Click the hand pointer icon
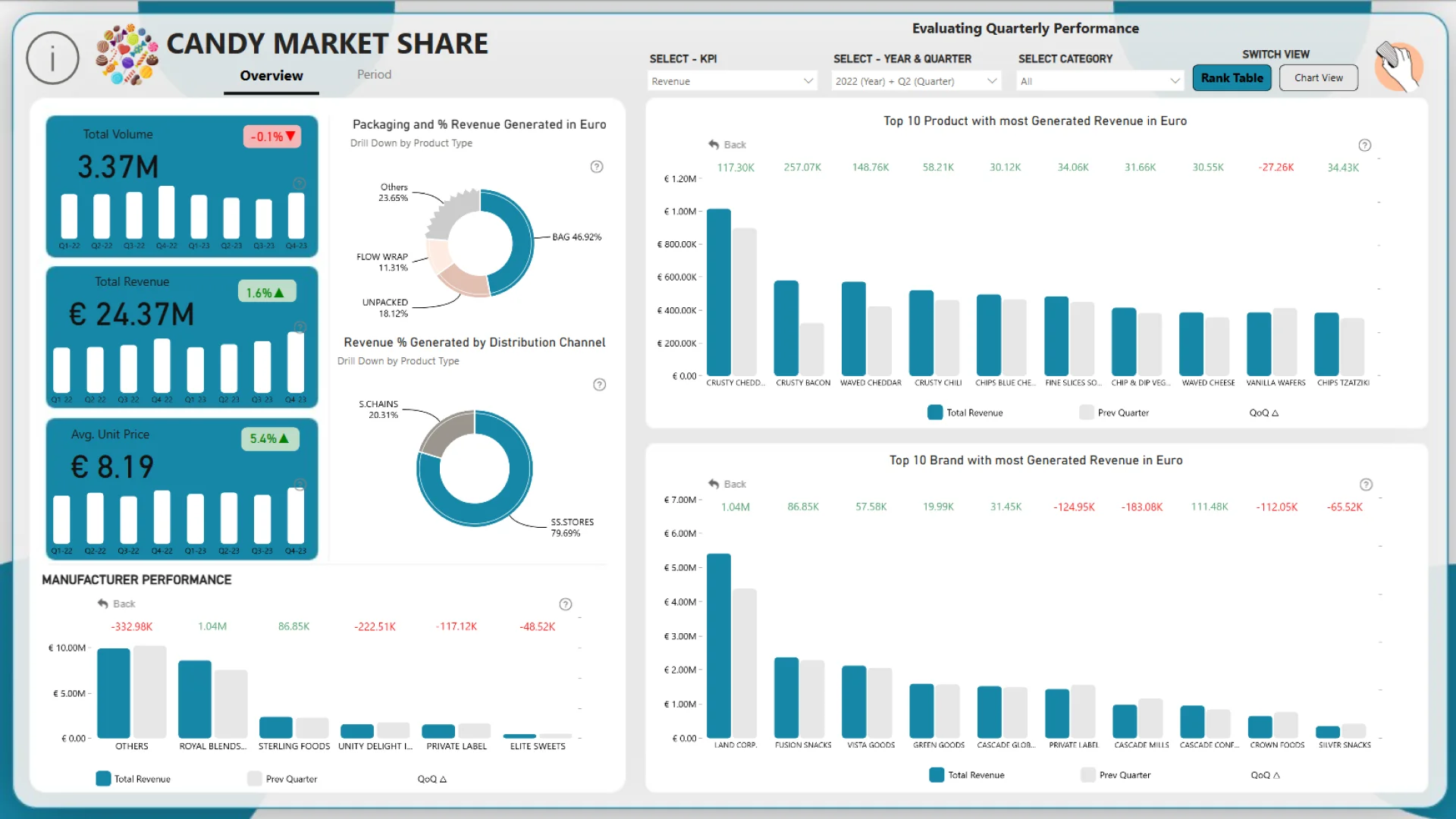 pyautogui.click(x=1399, y=67)
